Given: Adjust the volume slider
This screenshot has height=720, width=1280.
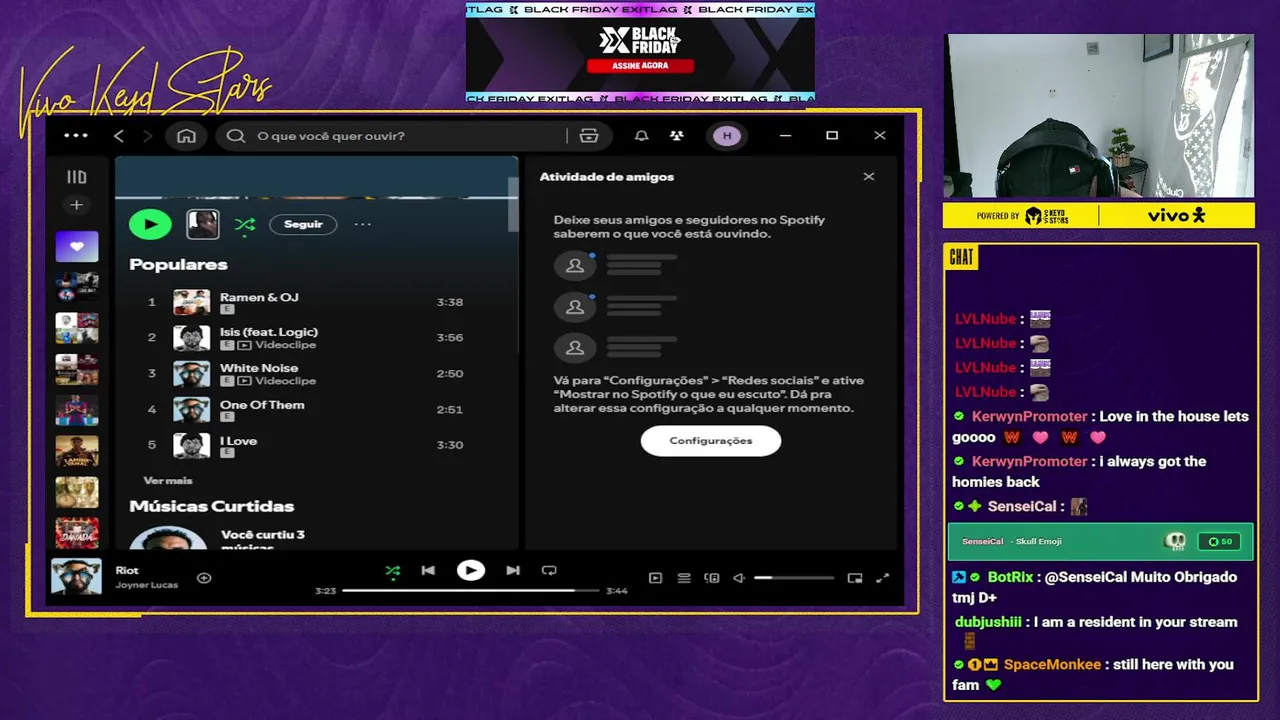Looking at the screenshot, I should 794,578.
